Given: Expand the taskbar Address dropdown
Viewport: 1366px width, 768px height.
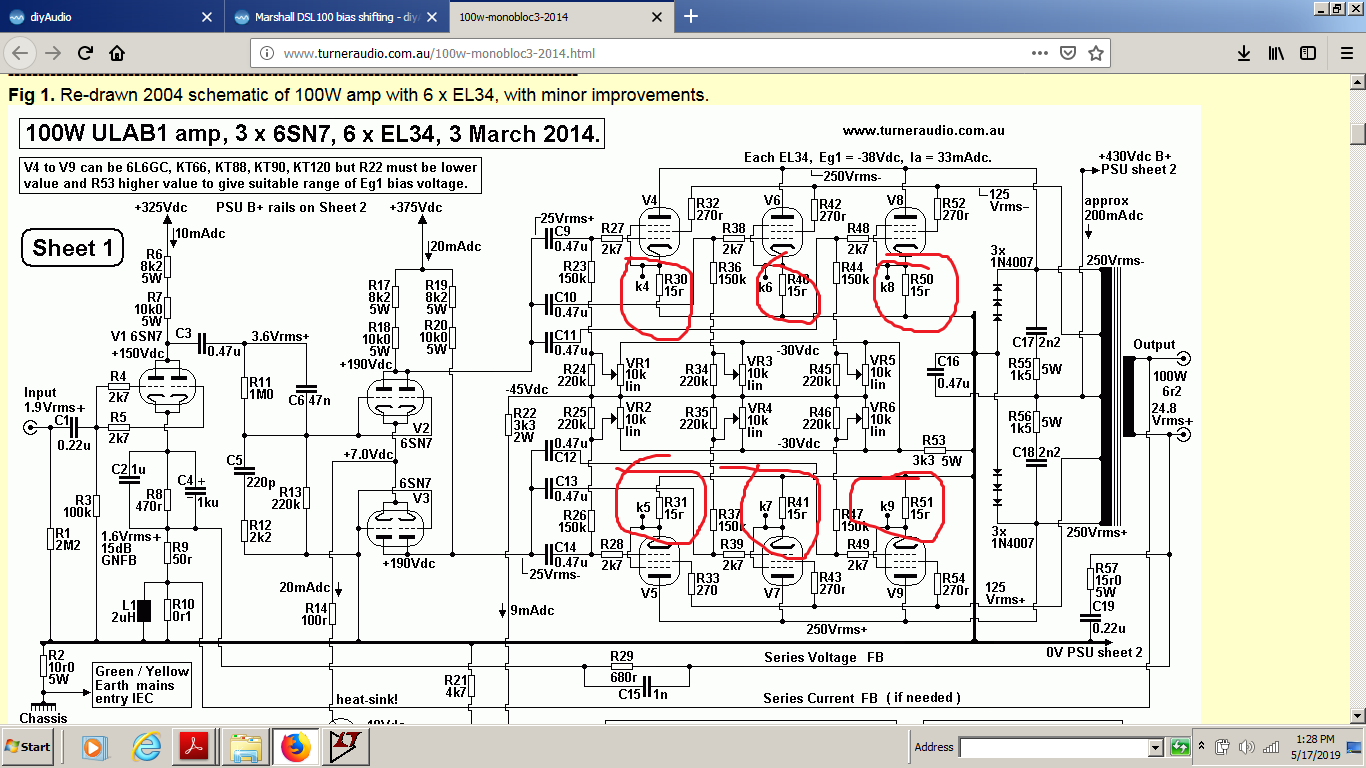Looking at the screenshot, I should tap(1156, 747).
